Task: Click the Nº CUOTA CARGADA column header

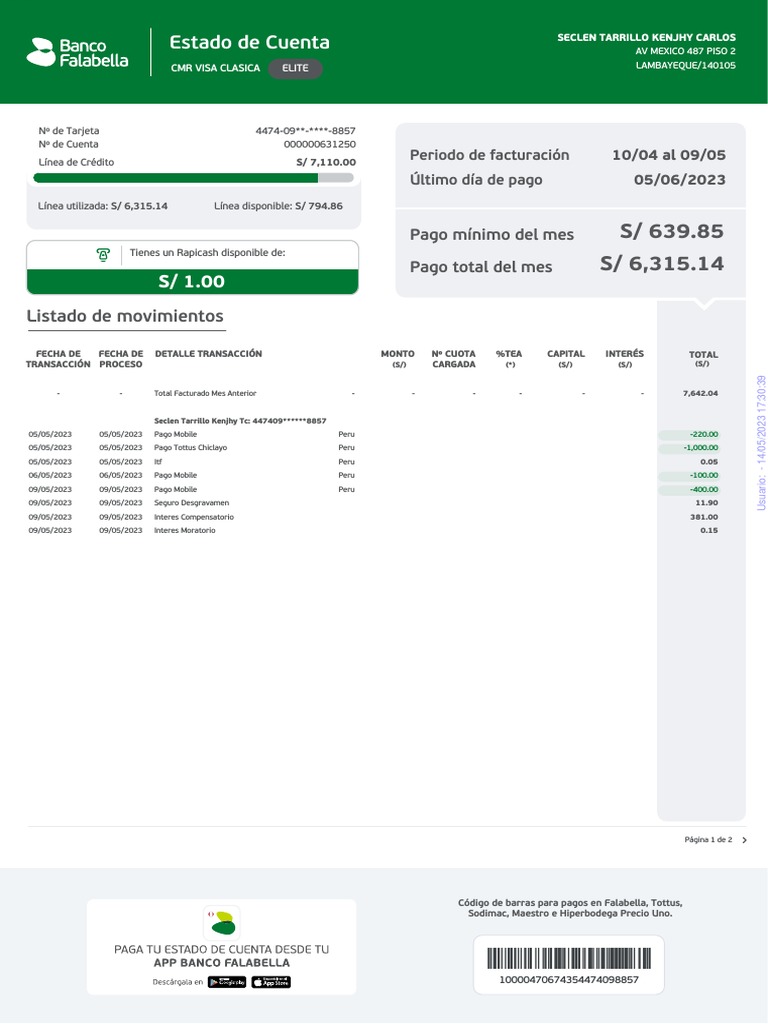Action: tap(453, 359)
